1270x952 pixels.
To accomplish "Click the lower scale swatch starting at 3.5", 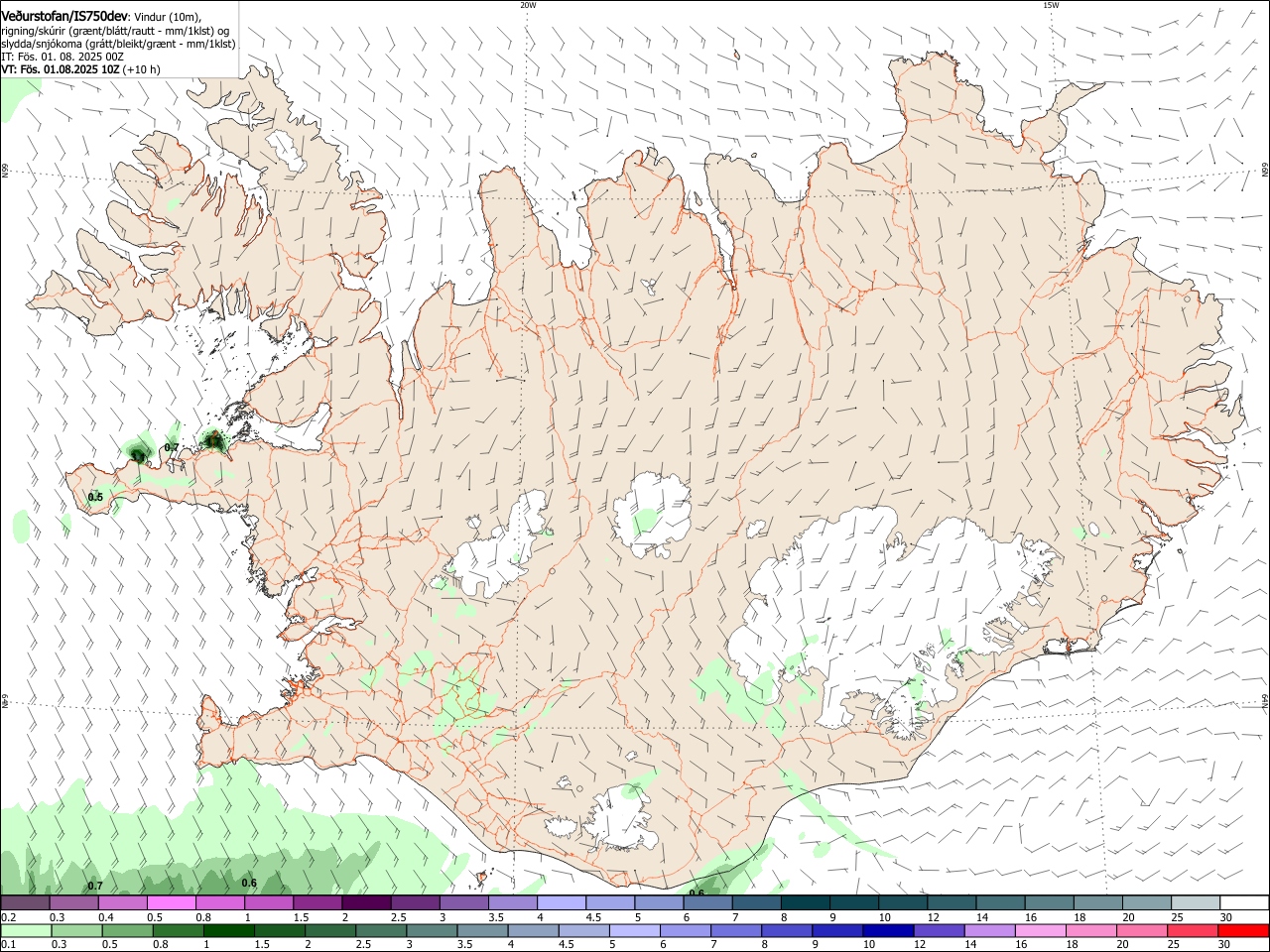I will 482,931.
